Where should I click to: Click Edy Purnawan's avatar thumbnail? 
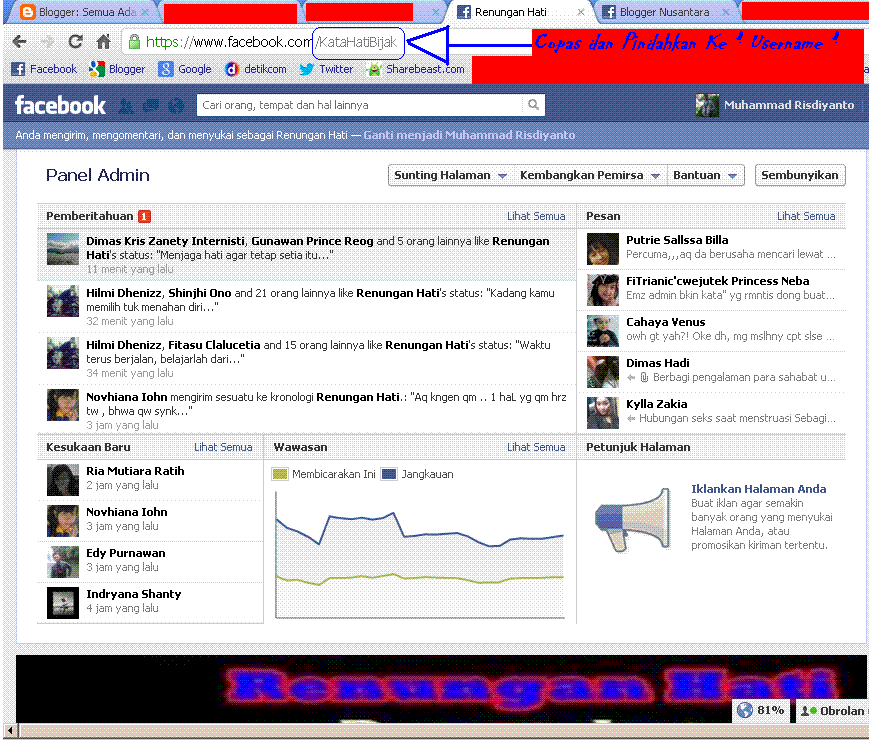[63, 562]
